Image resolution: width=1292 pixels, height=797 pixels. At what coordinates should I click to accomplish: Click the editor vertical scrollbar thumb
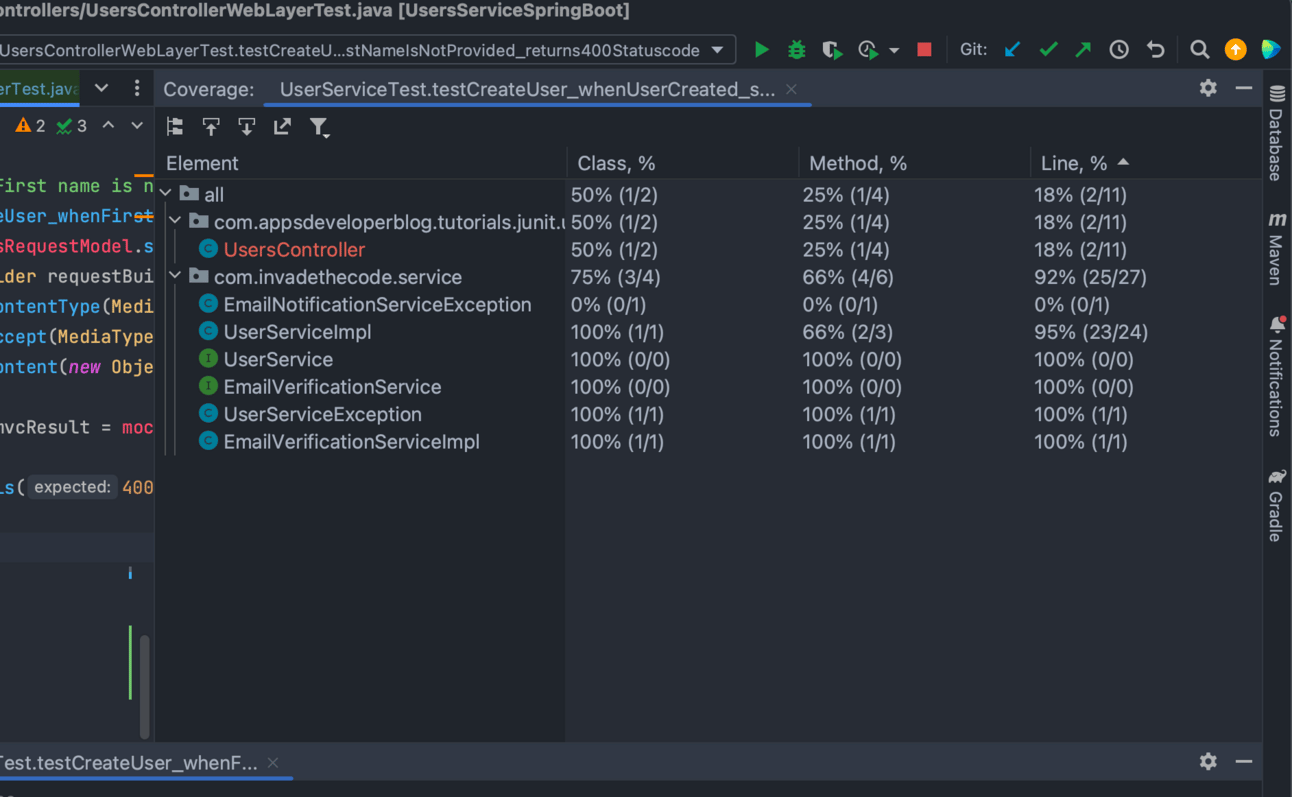145,685
